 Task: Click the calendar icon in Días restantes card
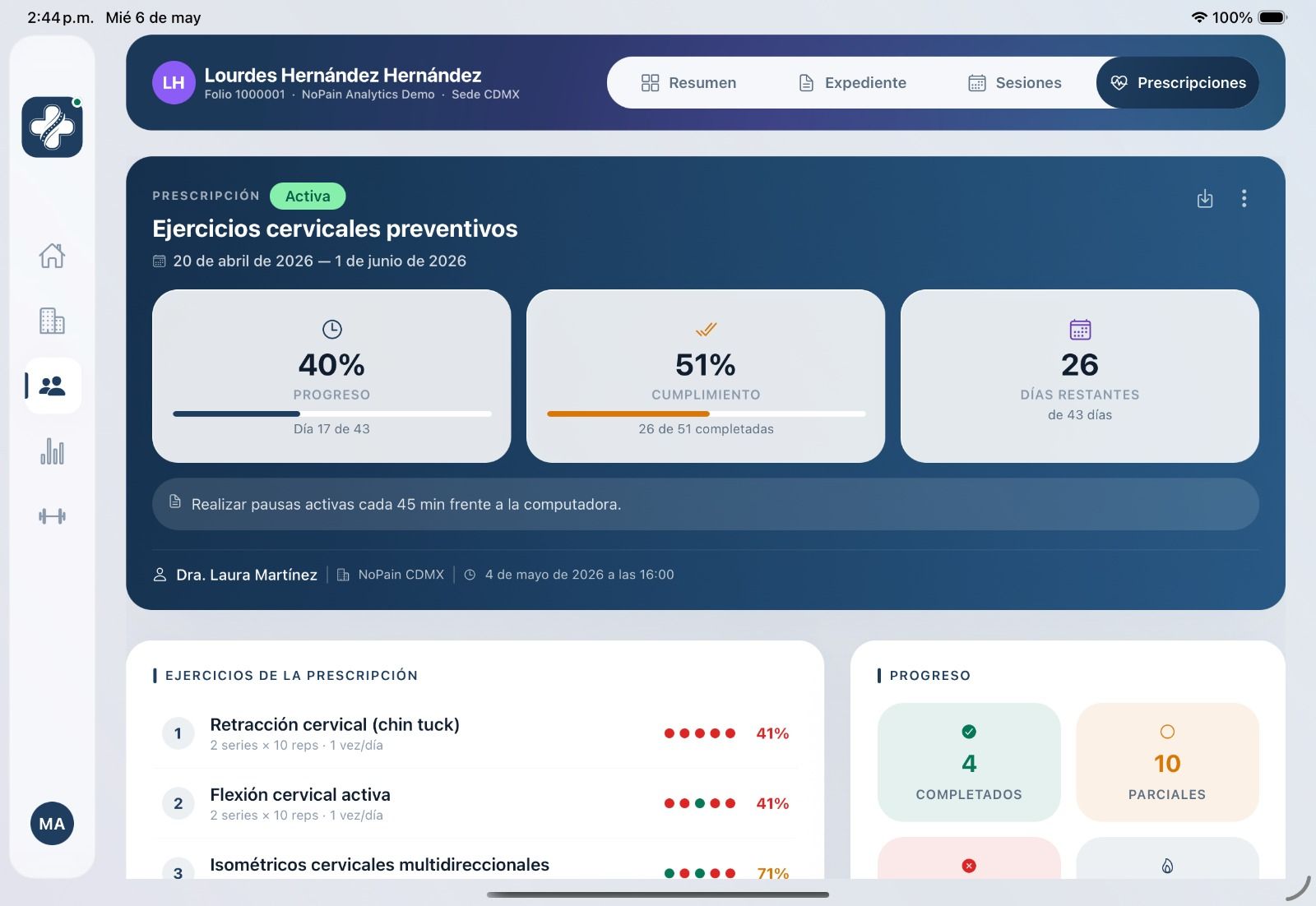point(1080,330)
